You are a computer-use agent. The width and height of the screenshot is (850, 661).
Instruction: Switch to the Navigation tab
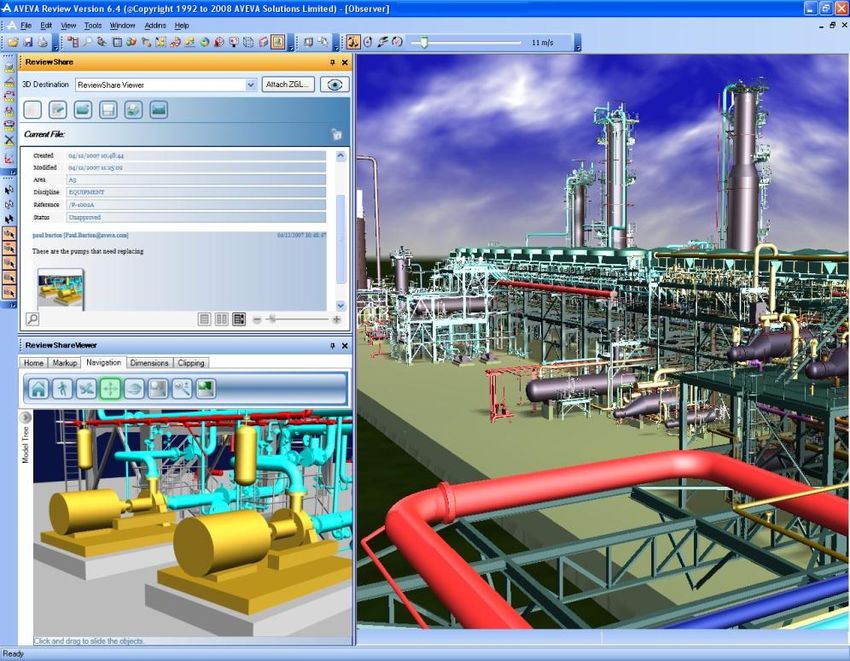click(104, 362)
